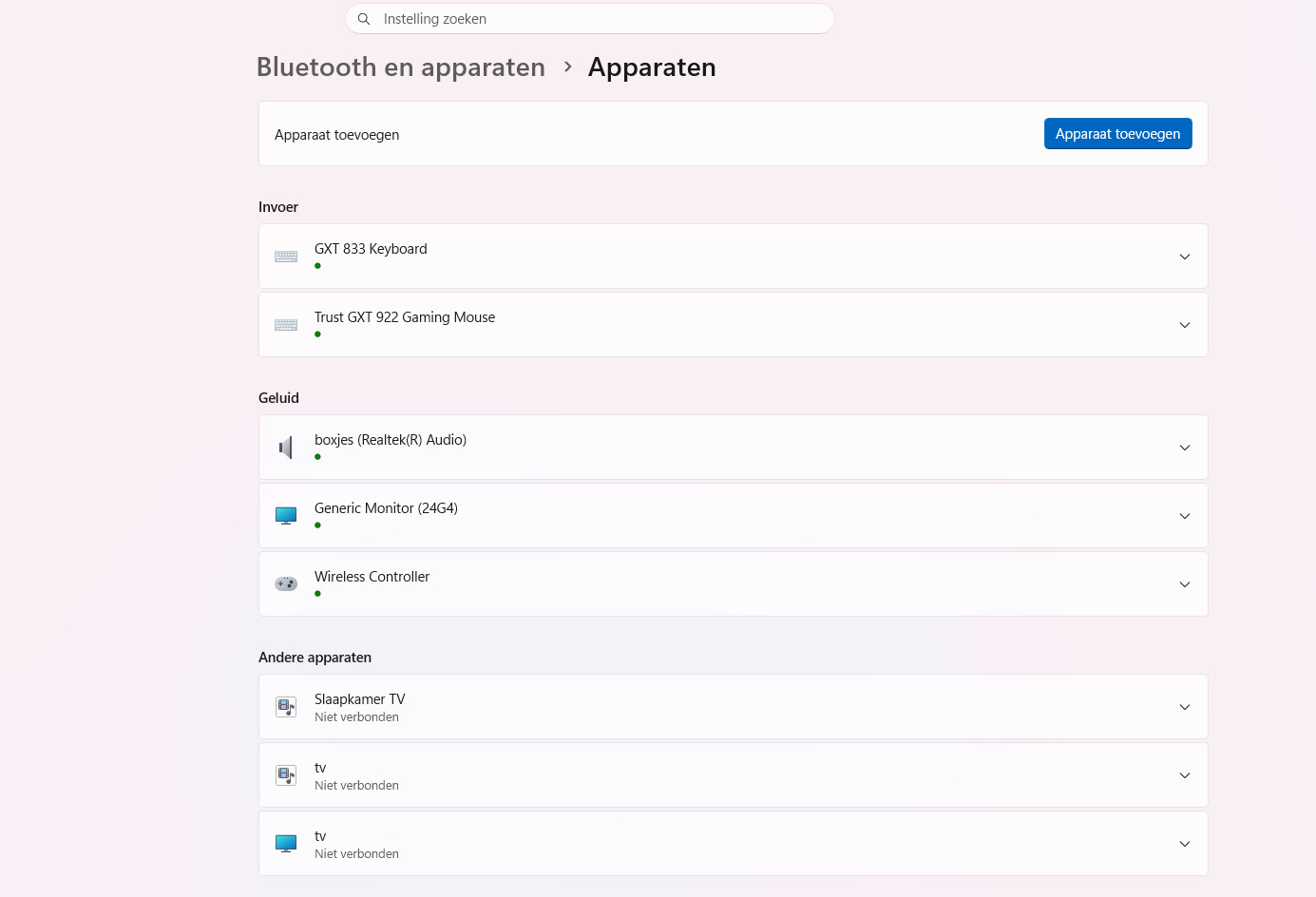The image size is (1316, 897).
Task: Expand the tv row with monitor icon
Action: point(1185,844)
